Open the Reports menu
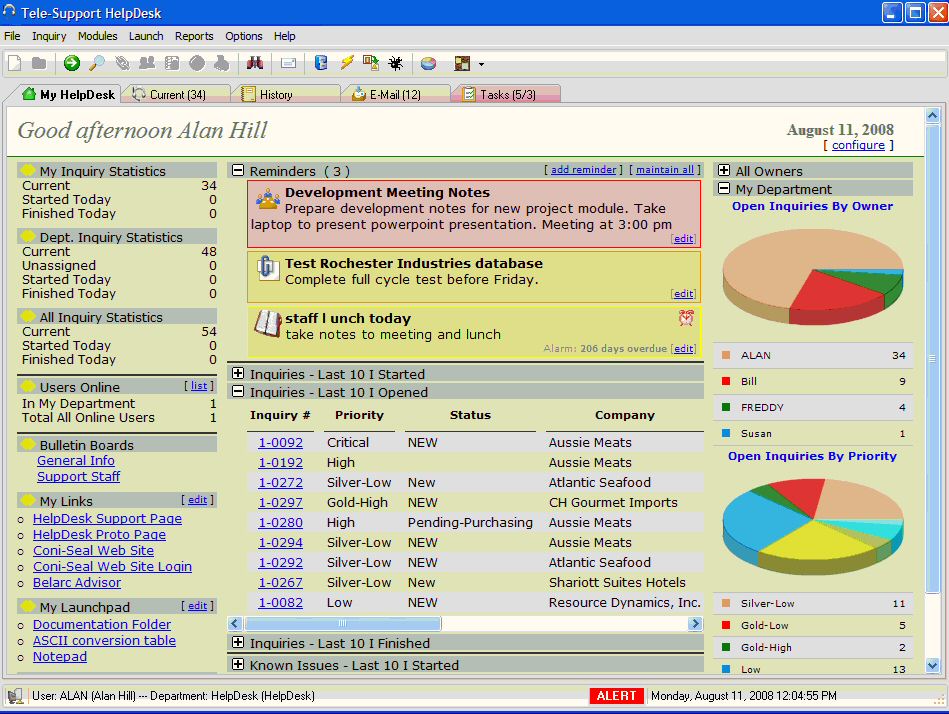 pos(194,36)
